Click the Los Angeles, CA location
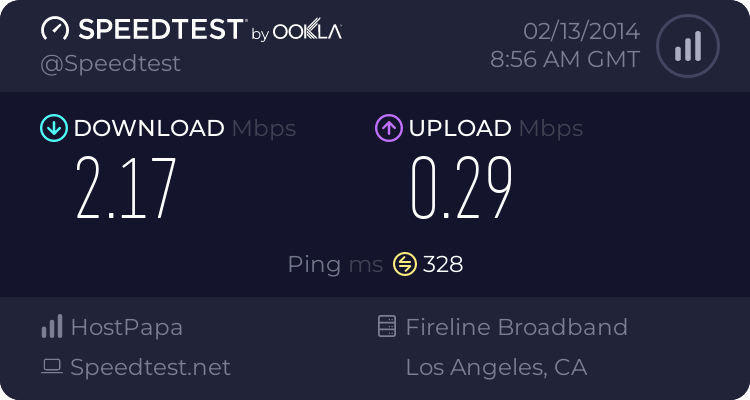The width and height of the screenshot is (750, 400). [496, 367]
